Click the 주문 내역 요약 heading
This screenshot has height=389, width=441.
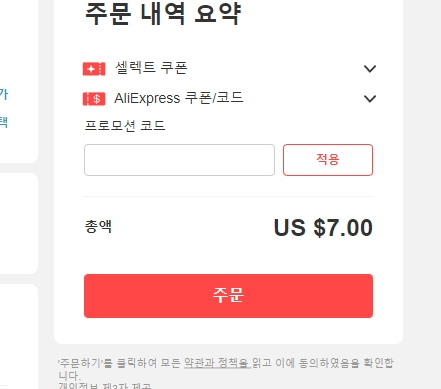[163, 14]
